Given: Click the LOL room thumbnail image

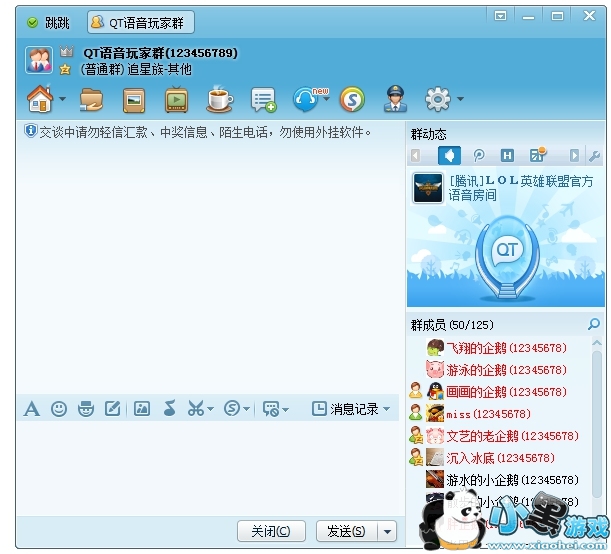Looking at the screenshot, I should pos(428,188).
